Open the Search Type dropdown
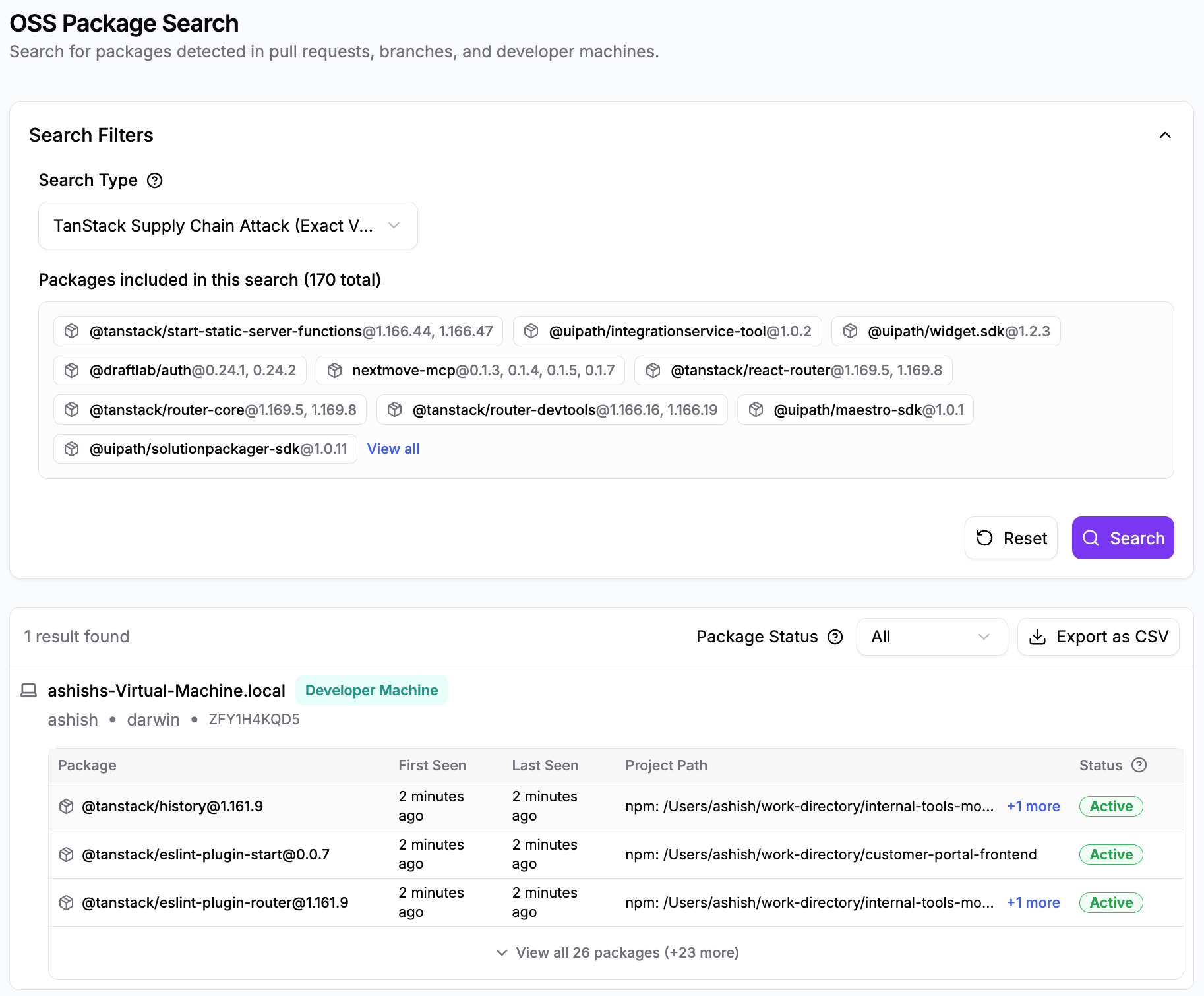The height and width of the screenshot is (996, 1204). tap(228, 226)
